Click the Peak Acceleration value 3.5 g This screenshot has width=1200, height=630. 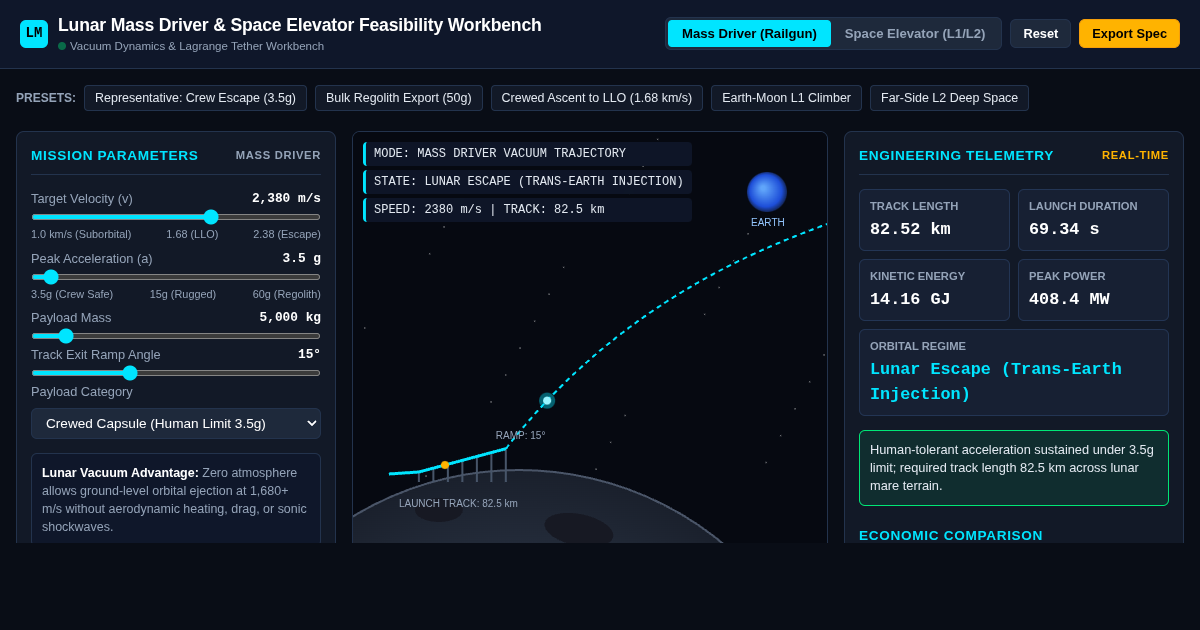[x=301, y=258]
